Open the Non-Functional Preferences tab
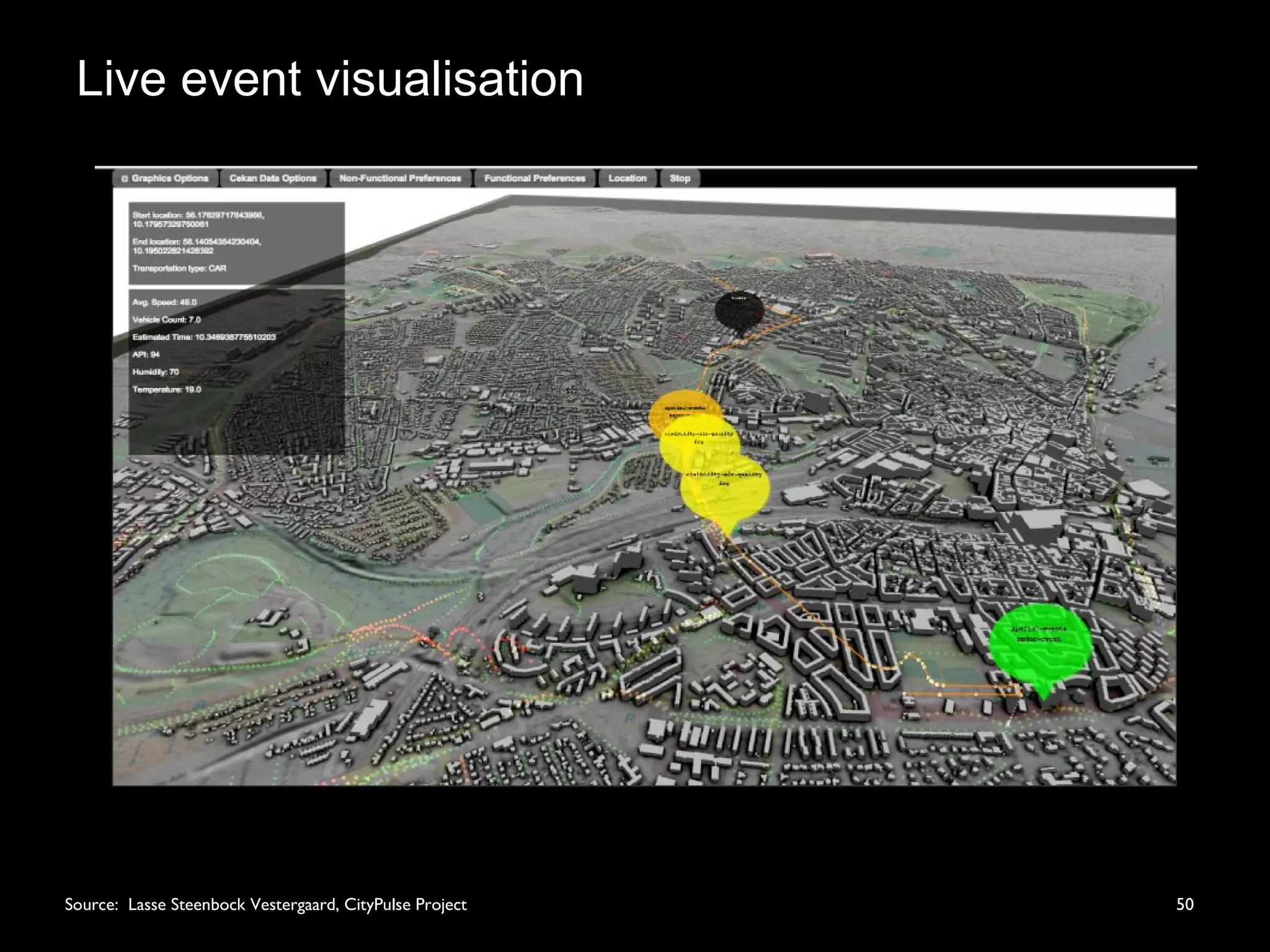 [401, 178]
